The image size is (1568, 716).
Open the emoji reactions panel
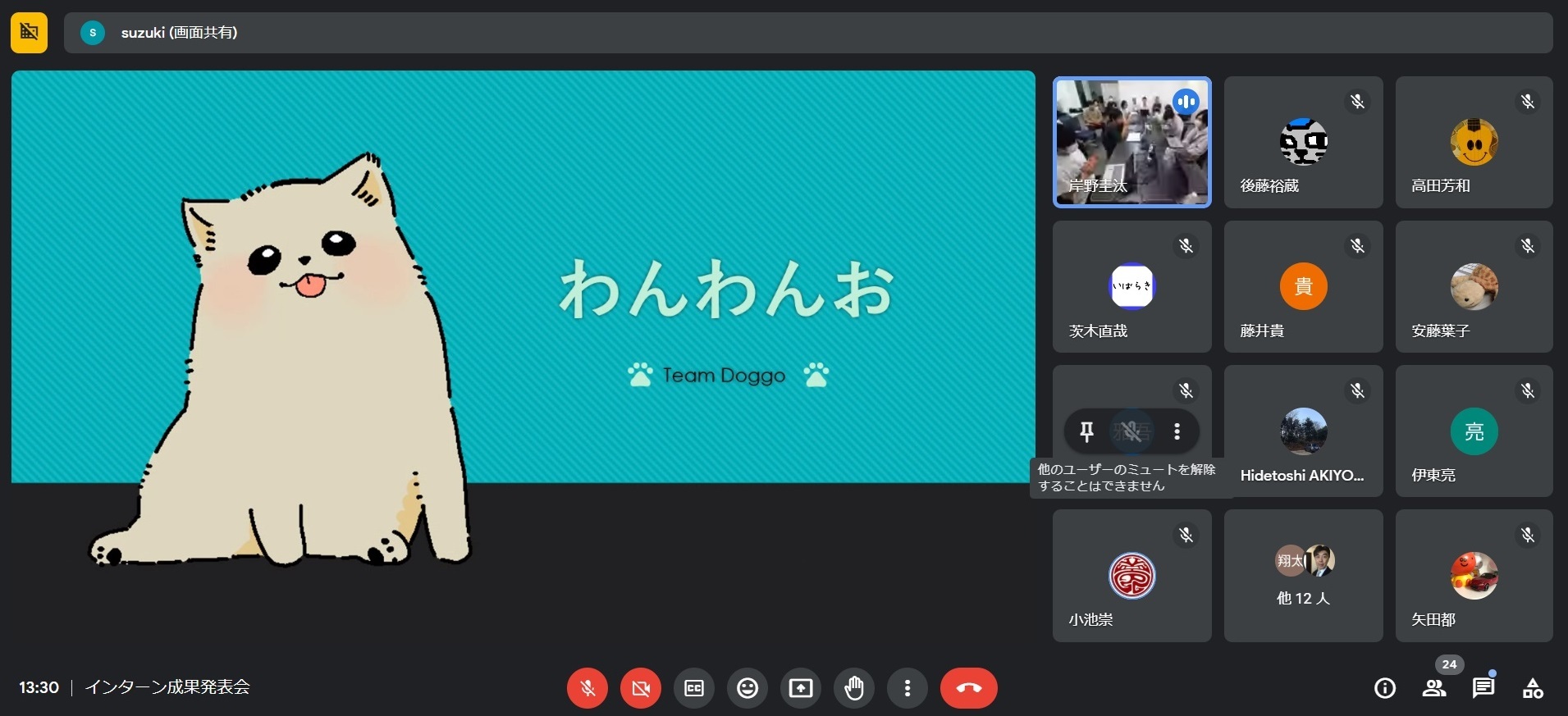click(747, 688)
